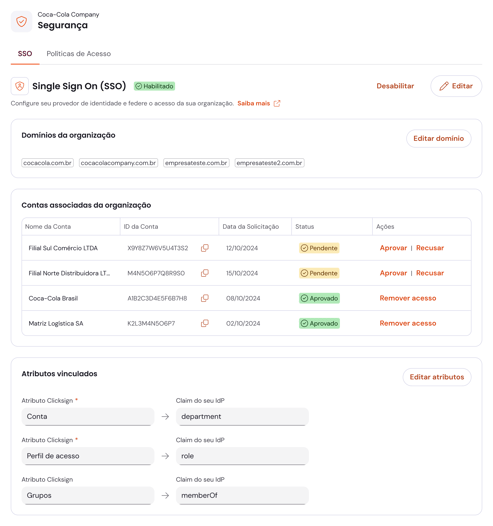Approve the Filial Norte Distribuidora account
Image resolution: width=493 pixels, height=526 pixels.
(x=393, y=273)
